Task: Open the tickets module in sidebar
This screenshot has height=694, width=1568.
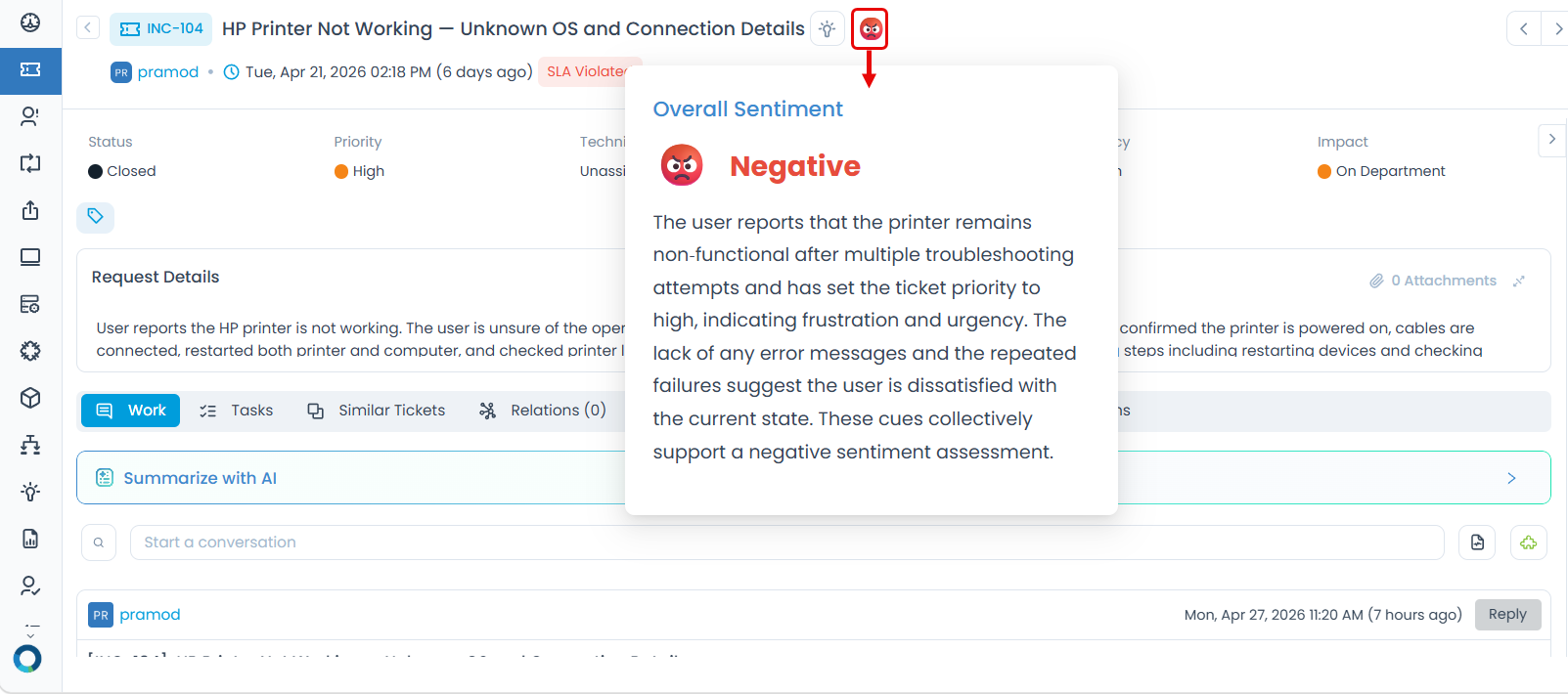Action: [30, 70]
